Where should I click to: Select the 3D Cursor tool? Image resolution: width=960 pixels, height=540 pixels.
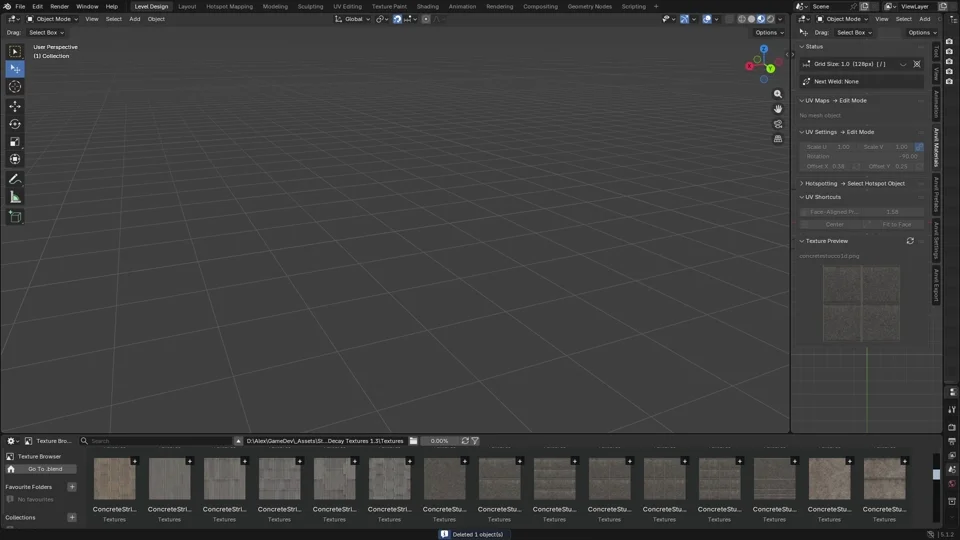pyautogui.click(x=15, y=86)
